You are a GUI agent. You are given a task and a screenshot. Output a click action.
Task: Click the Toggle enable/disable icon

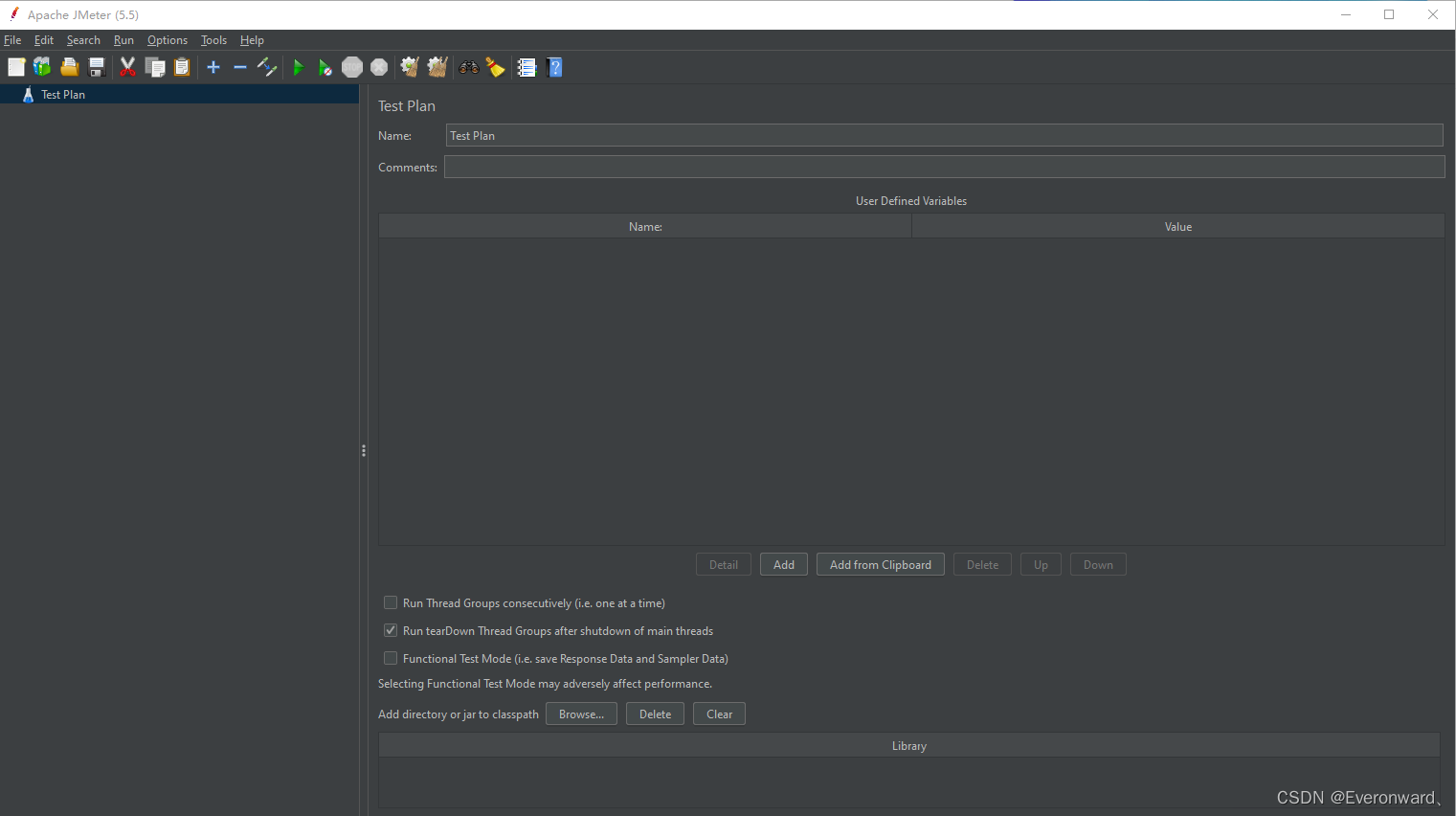click(267, 67)
